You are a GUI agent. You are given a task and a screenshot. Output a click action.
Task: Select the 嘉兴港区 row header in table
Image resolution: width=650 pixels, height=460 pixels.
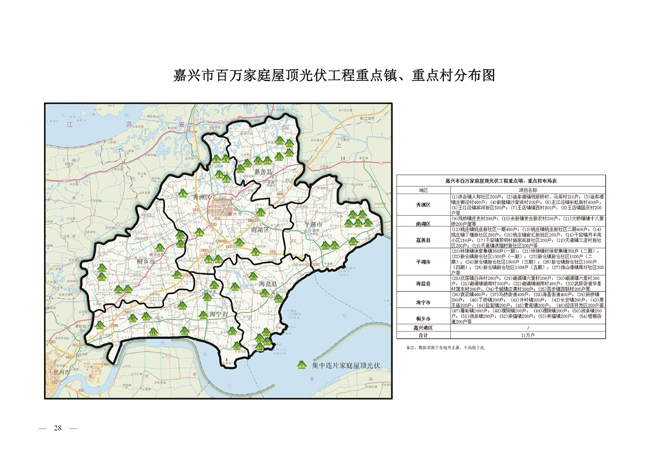point(423,327)
